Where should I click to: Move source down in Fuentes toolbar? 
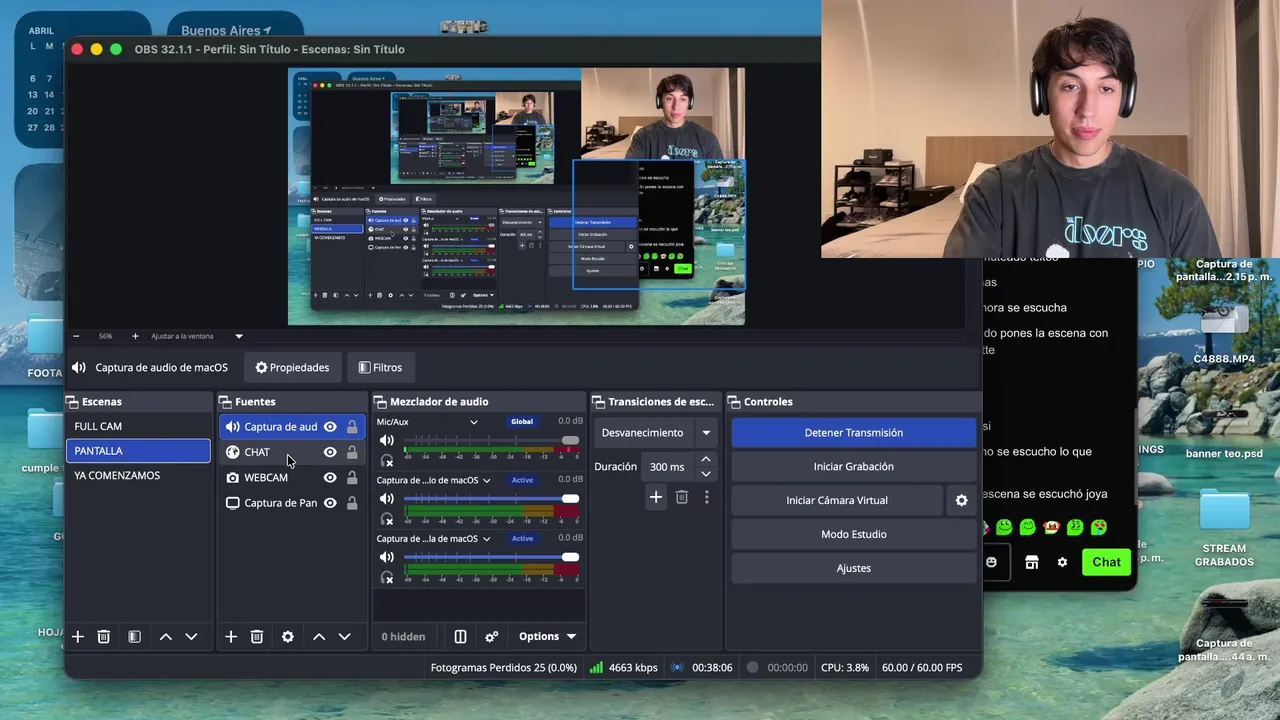(x=344, y=636)
